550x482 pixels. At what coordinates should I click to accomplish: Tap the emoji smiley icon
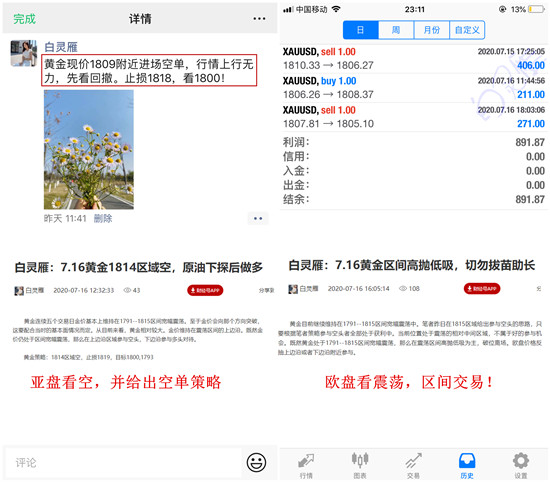click(x=256, y=462)
